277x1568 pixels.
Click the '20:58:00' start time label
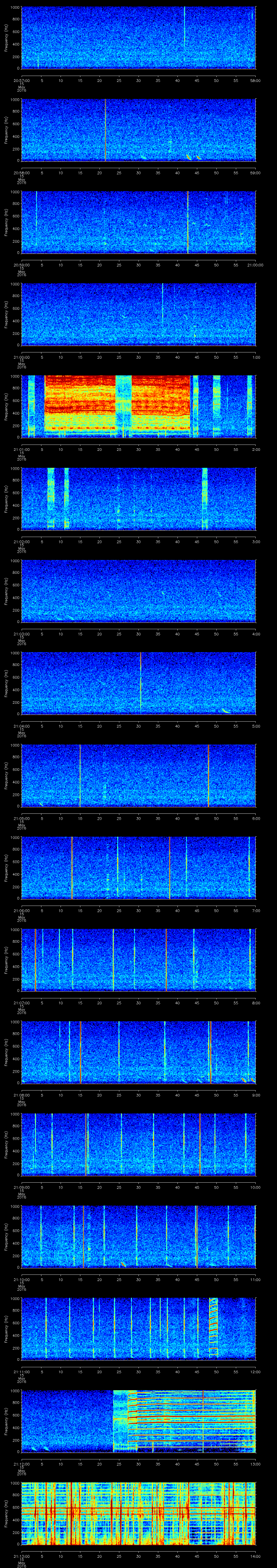coord(21,173)
